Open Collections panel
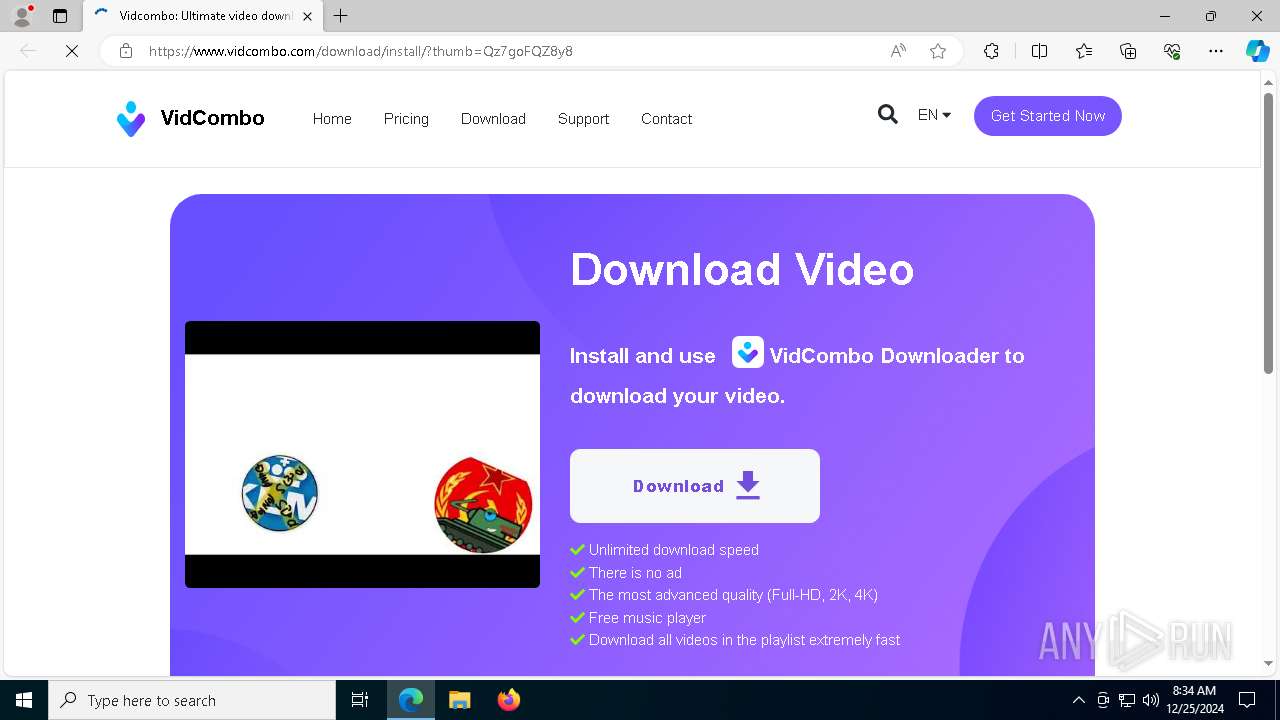Screen dimensions: 1280x720 pyautogui.click(x=1128, y=51)
